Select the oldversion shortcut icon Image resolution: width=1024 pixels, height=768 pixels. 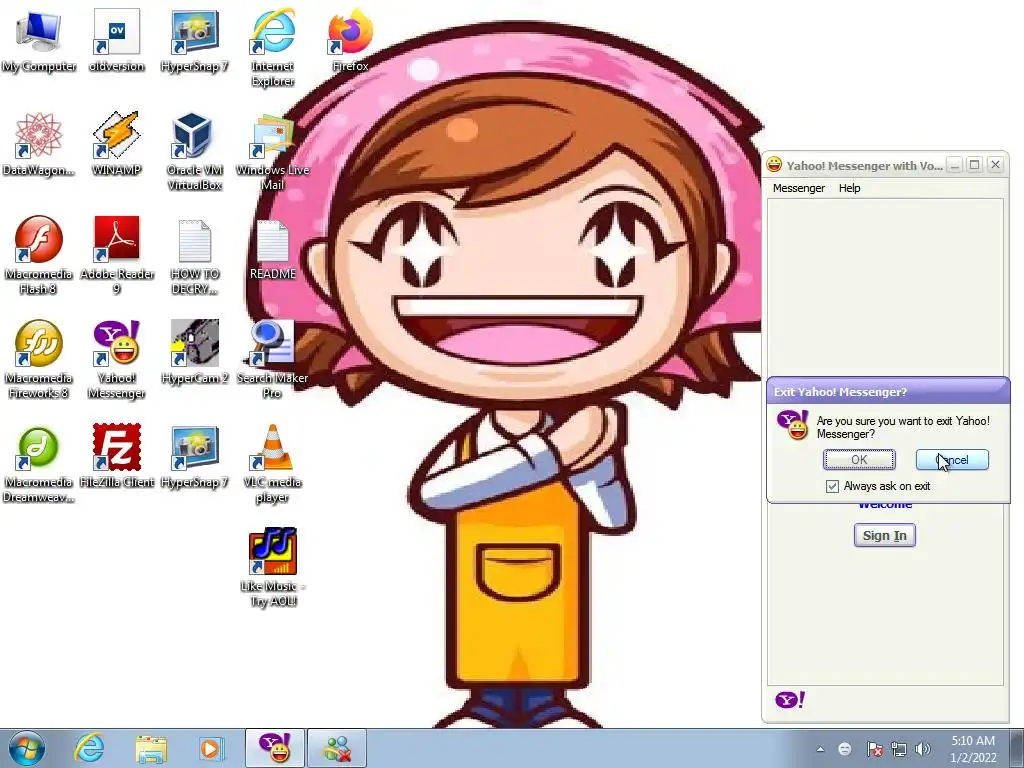(116, 40)
